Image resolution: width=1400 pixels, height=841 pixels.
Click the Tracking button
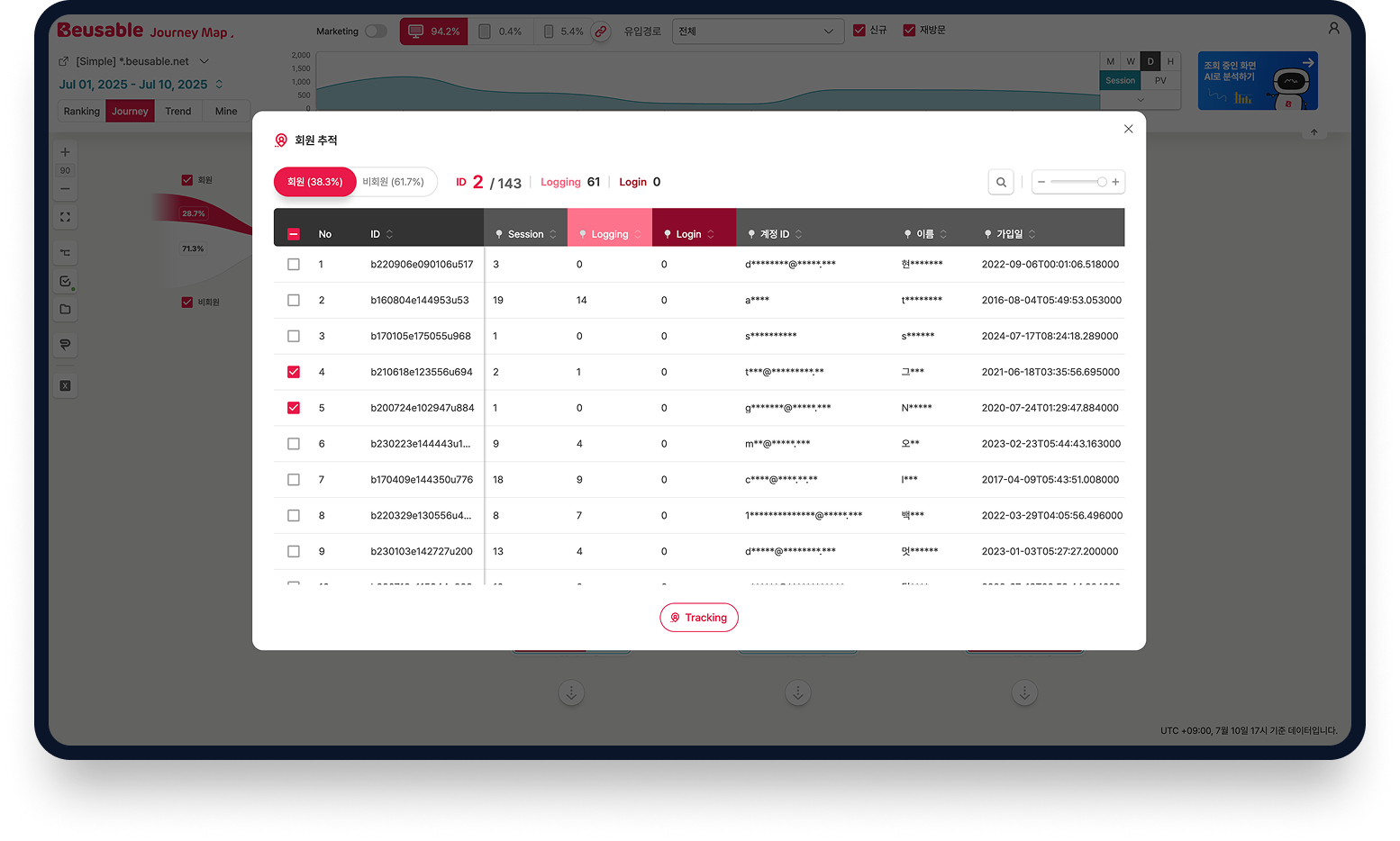(699, 618)
